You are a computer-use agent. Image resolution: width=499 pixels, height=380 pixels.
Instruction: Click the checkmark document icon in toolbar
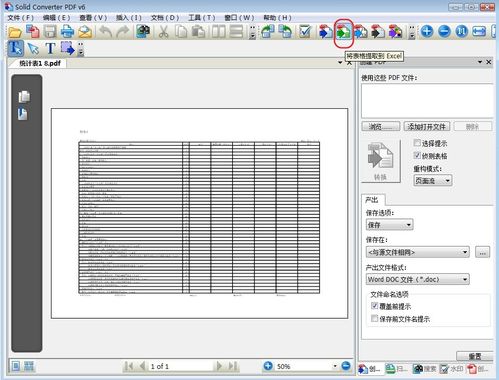(305, 32)
